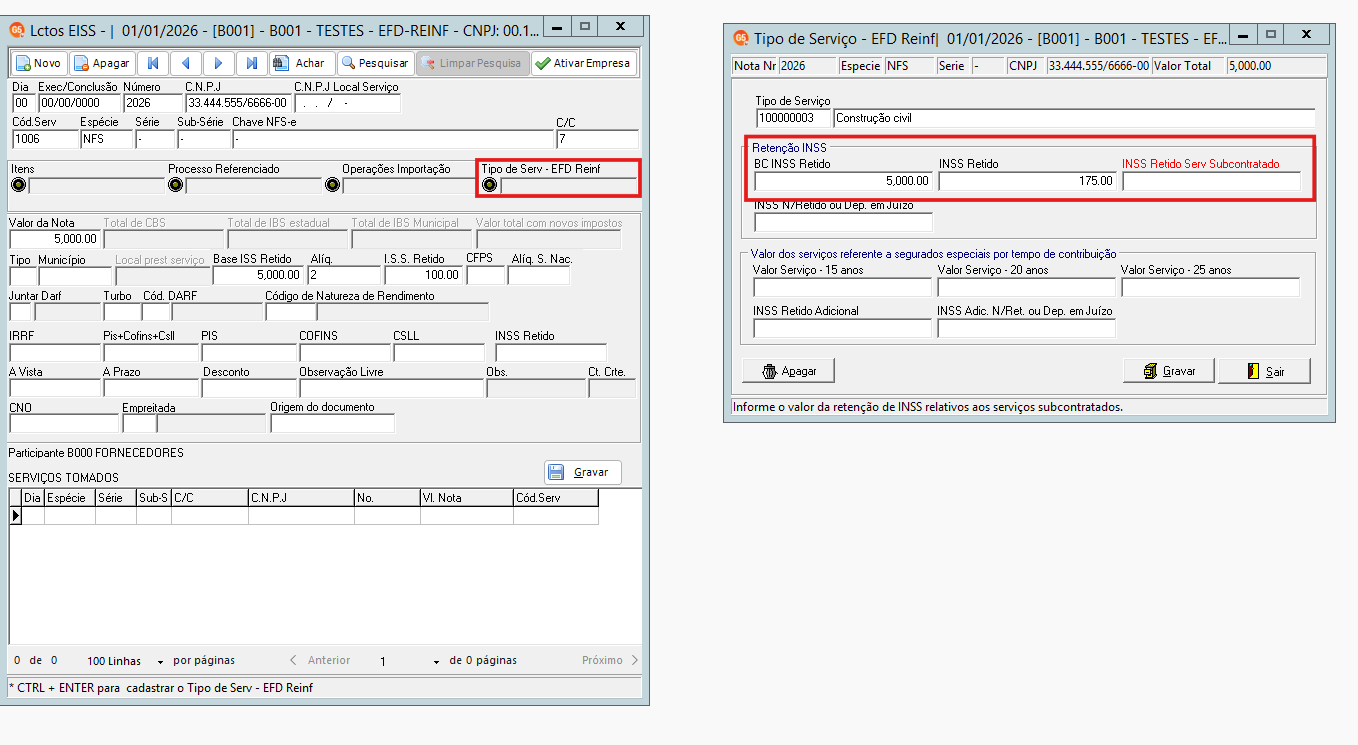Click the Anterior pagination link
Screen dimensions: 1358x745
(x=320, y=660)
